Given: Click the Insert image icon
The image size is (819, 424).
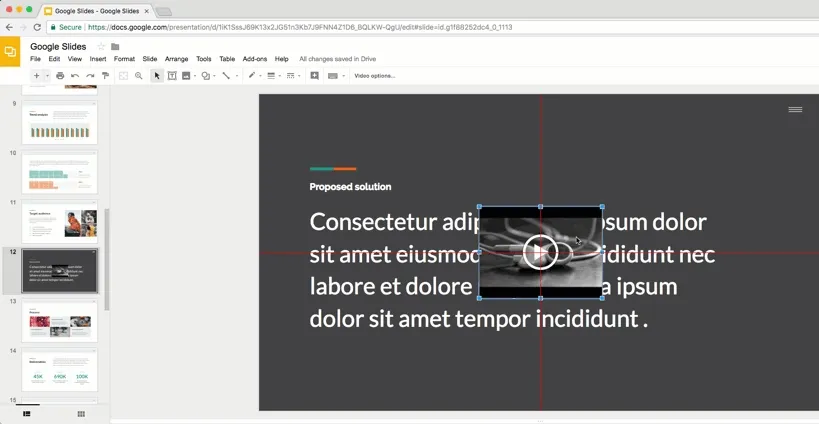Looking at the screenshot, I should [186, 76].
